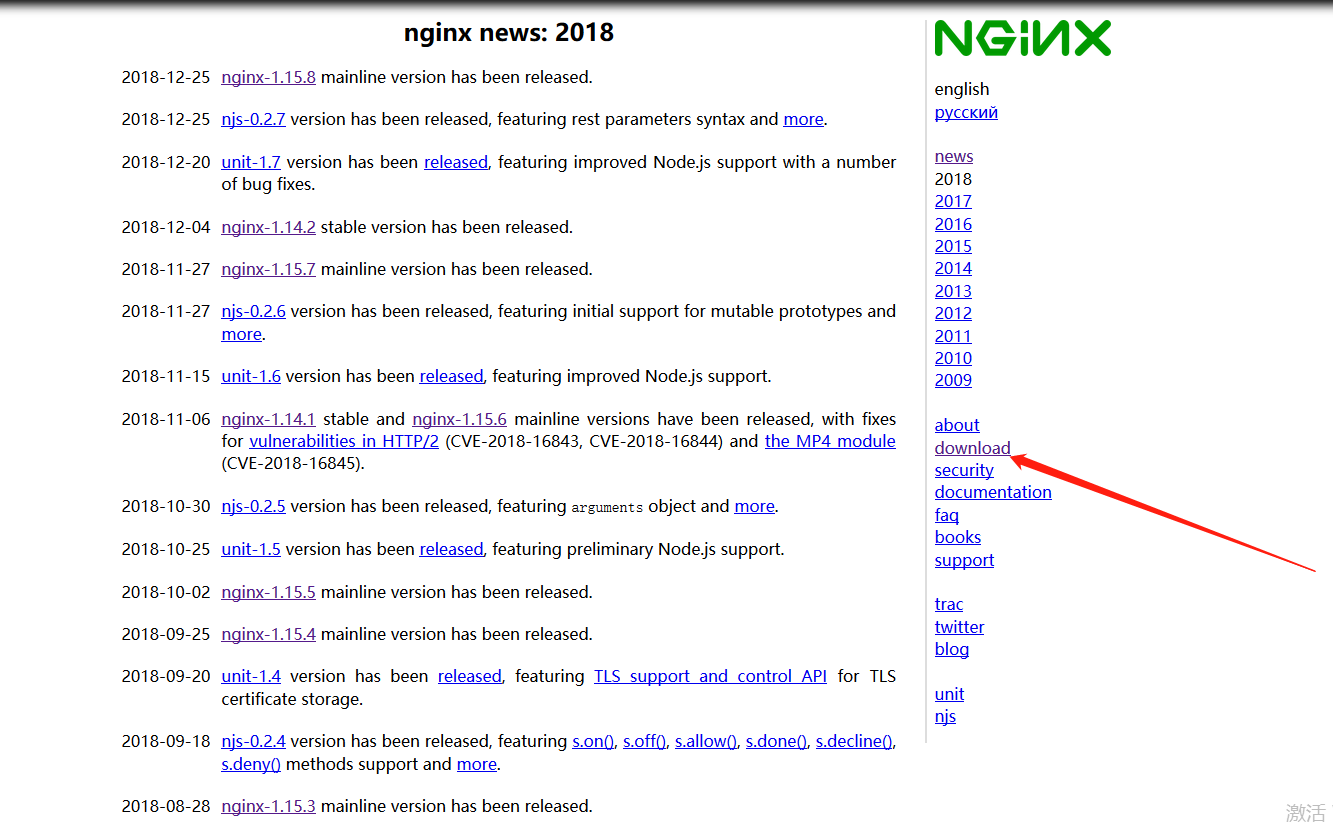Open the 2017 news archive
The height and width of the screenshot is (822, 1333).
(952, 201)
